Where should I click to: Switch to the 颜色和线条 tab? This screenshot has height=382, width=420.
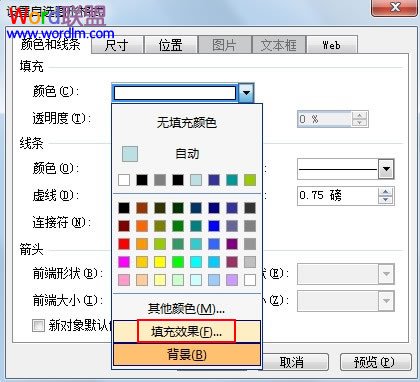tap(51, 45)
